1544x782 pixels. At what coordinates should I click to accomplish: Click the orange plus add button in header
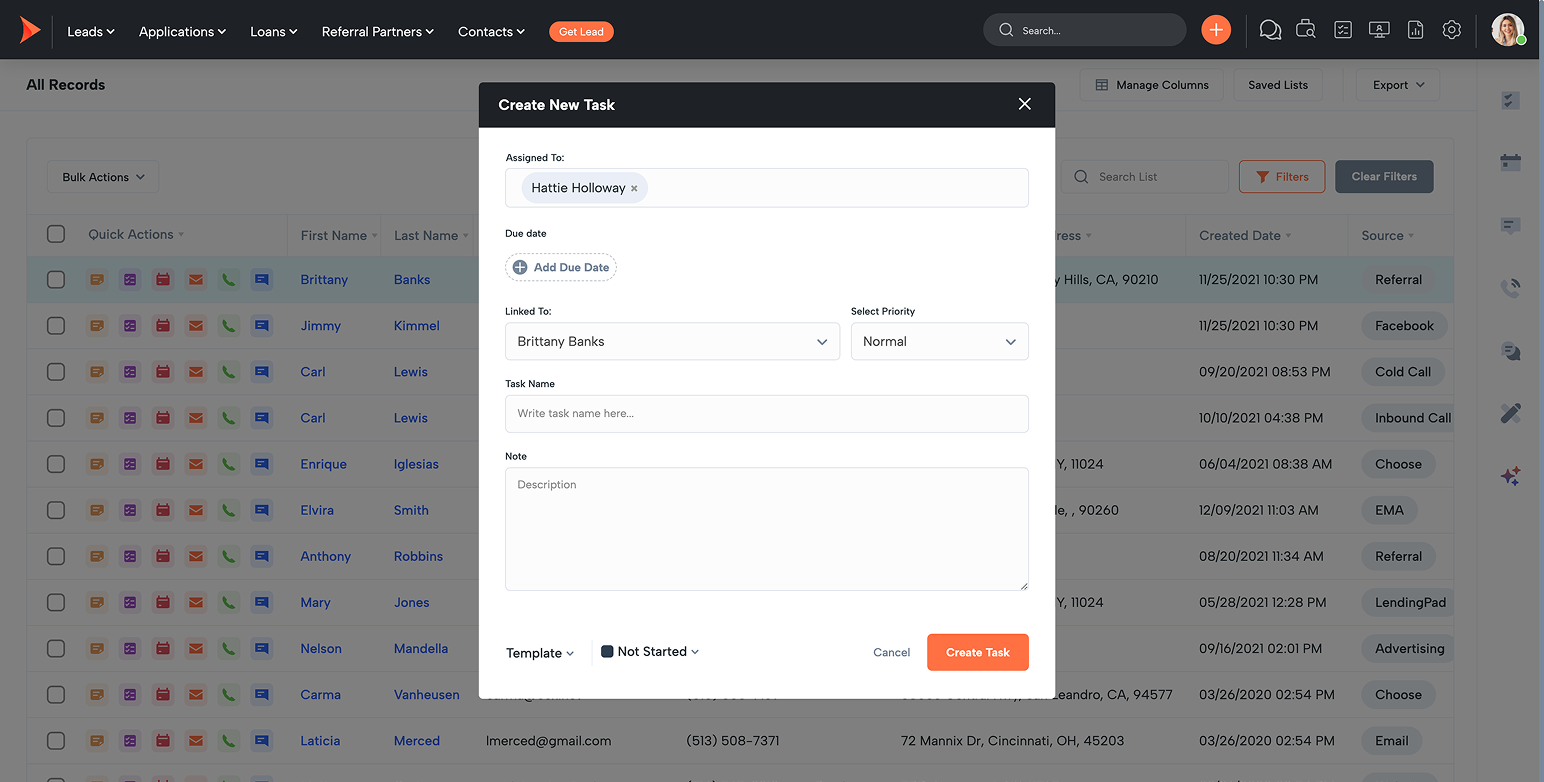coord(1216,30)
